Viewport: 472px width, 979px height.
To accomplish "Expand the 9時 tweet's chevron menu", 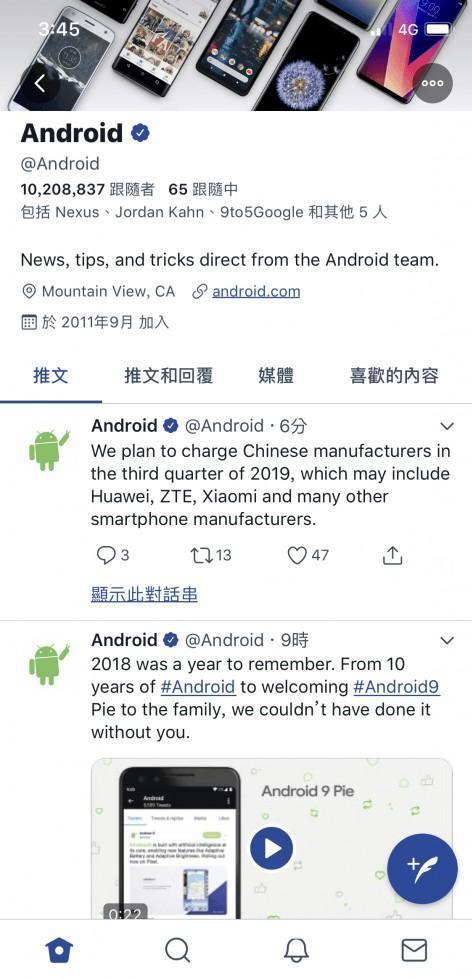I will pyautogui.click(x=447, y=641).
